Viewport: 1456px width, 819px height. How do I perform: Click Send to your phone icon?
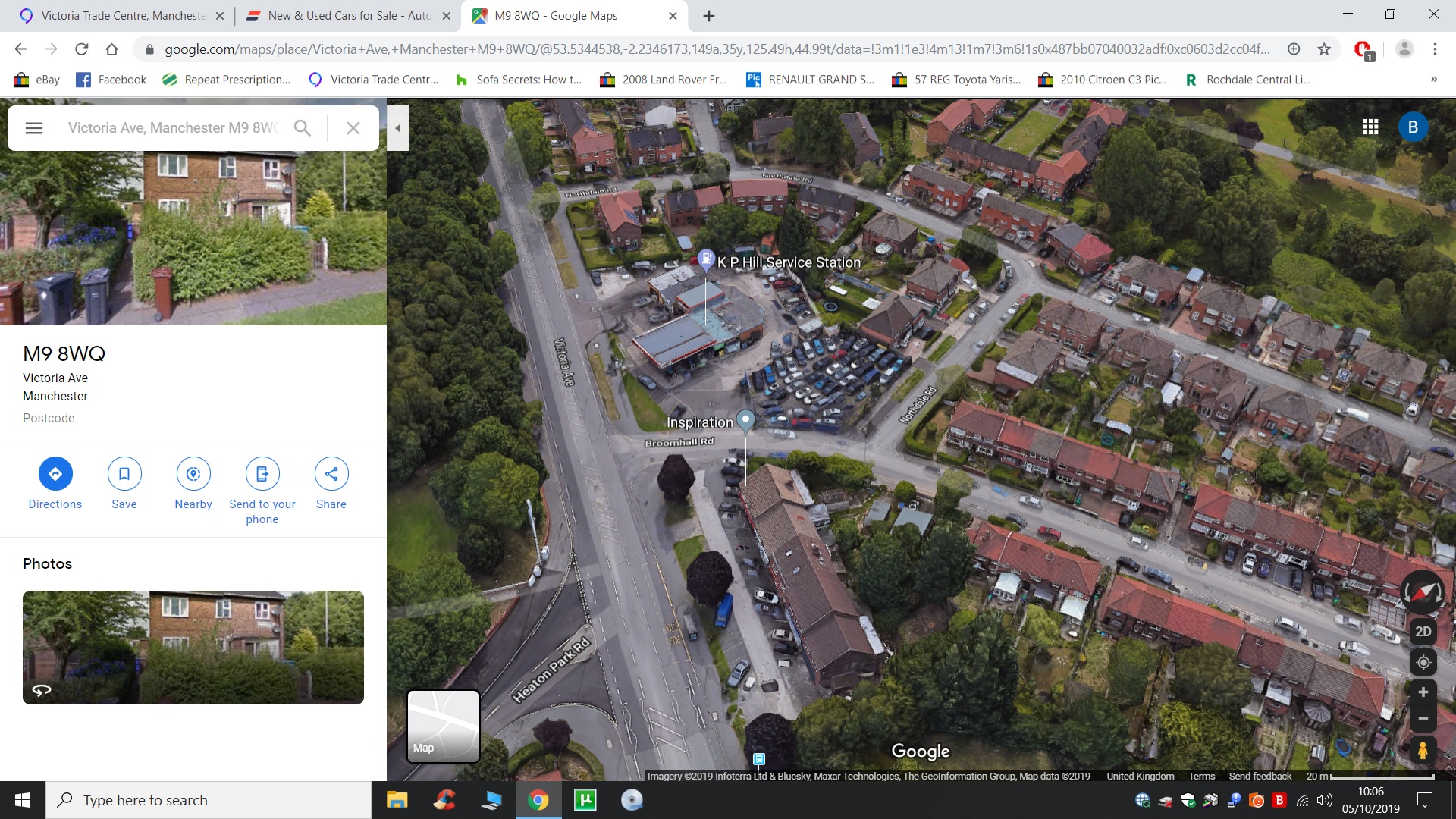[262, 474]
